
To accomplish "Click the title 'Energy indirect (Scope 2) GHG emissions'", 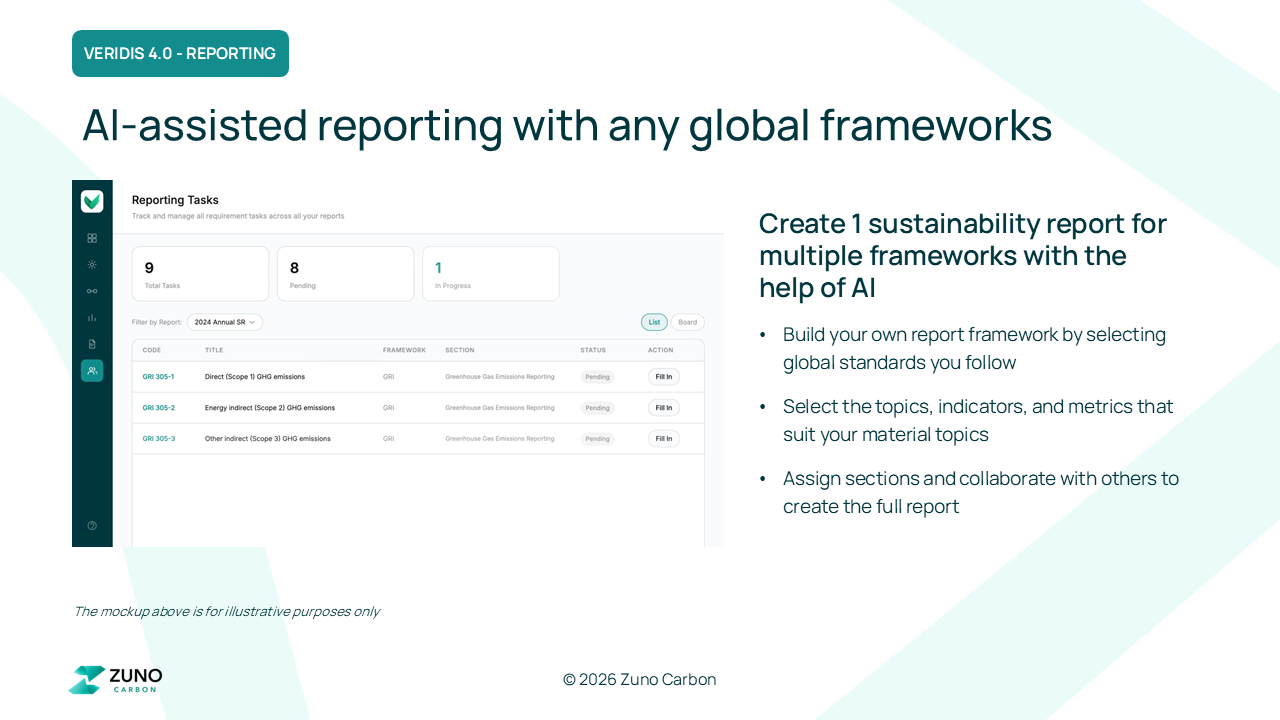I will click(x=270, y=408).
